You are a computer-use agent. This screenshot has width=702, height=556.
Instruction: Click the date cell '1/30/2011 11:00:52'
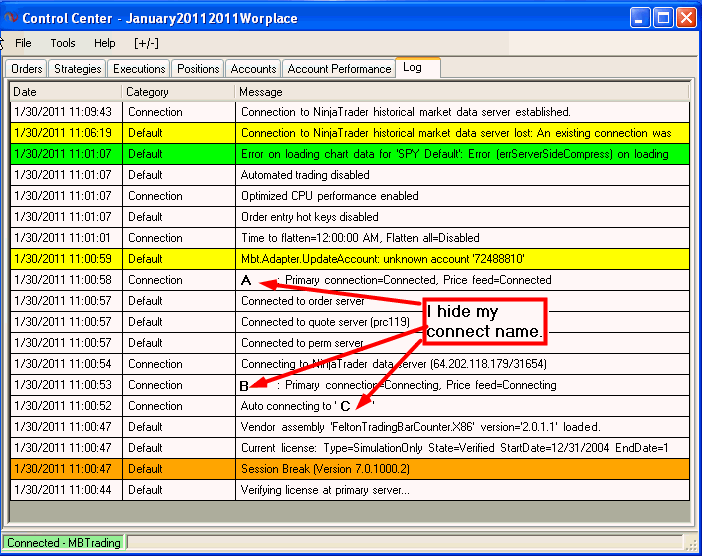(66, 406)
